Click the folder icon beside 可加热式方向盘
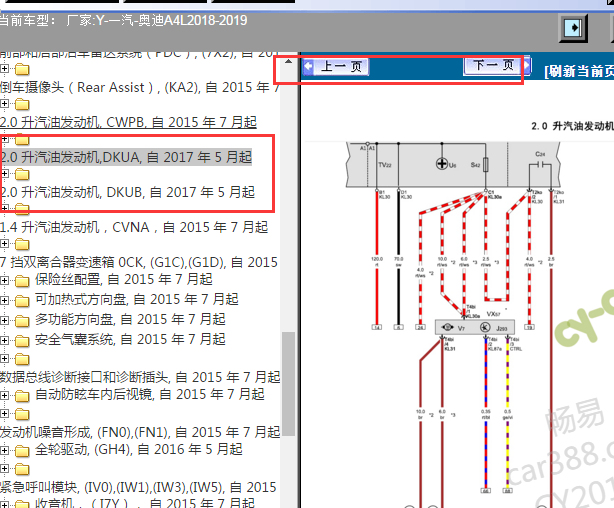 pyautogui.click(x=22, y=301)
